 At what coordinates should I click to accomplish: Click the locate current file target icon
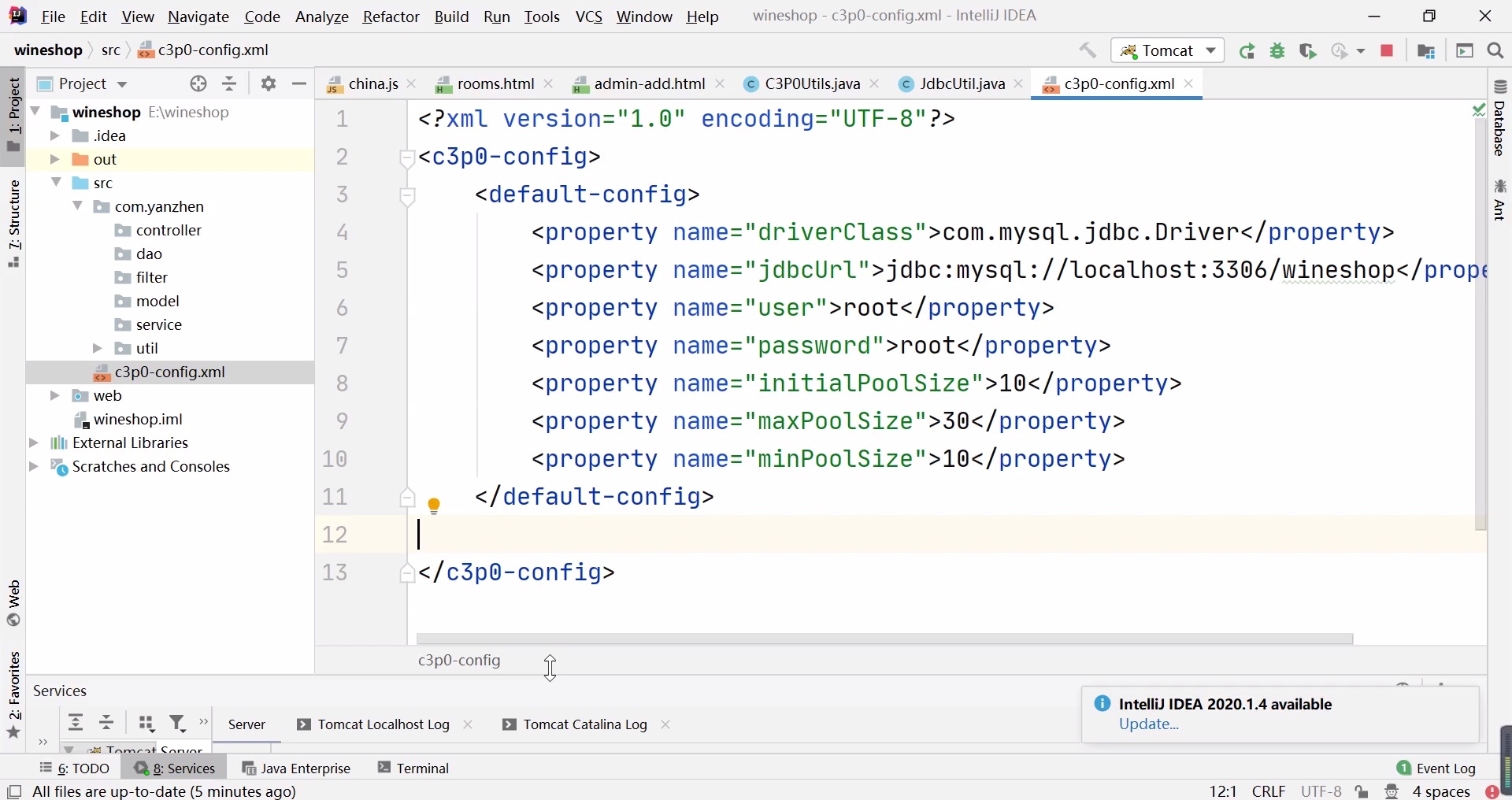[x=198, y=84]
